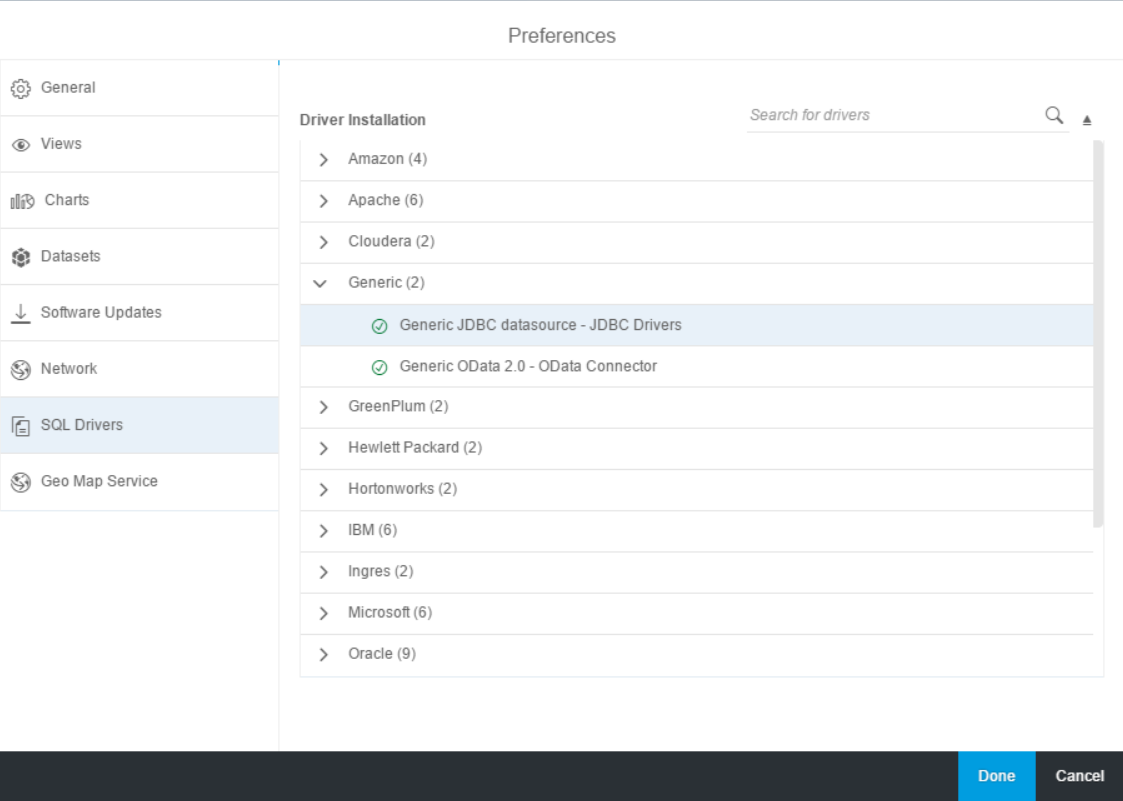Click the Geo Map Service globe icon
The width and height of the screenshot is (1123, 801).
point(21,482)
